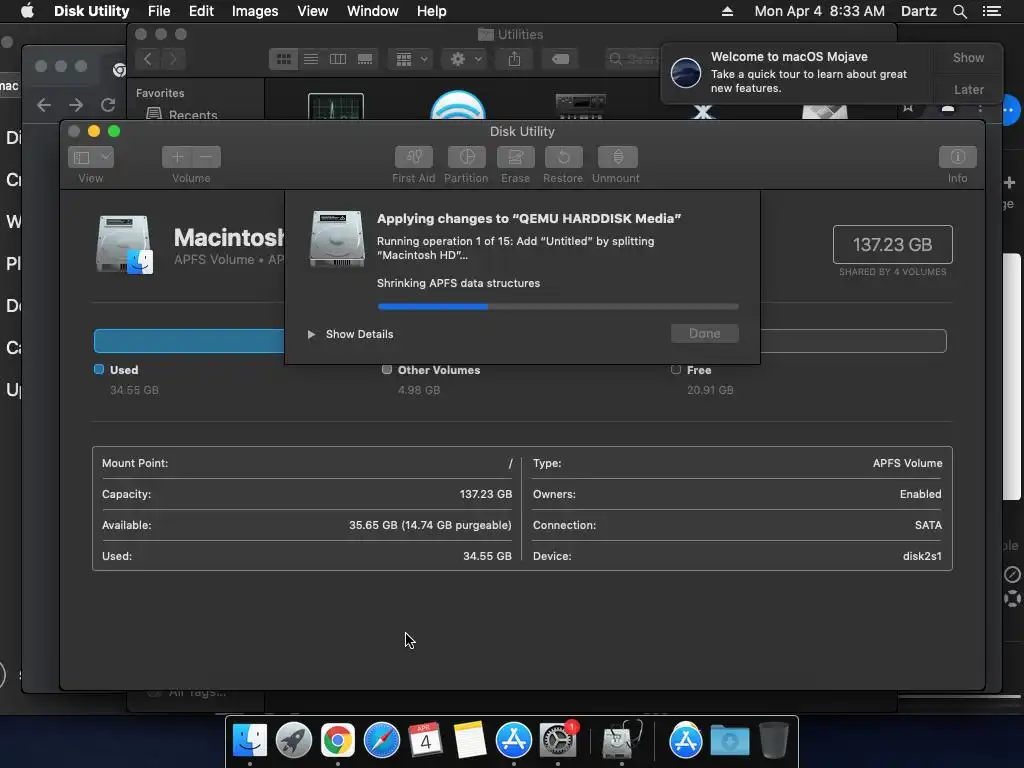Open Launchpad from the Dock
Image resolution: width=1024 pixels, height=768 pixels.
tap(294, 741)
